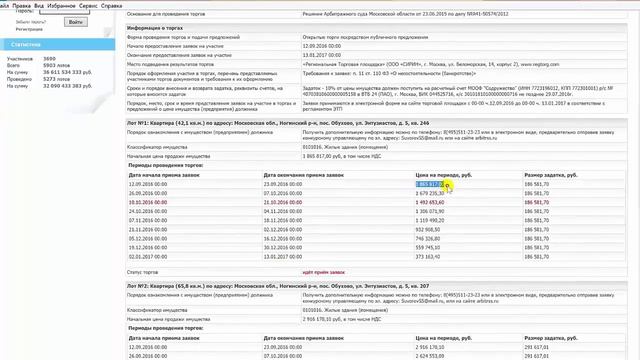Select the red start date 10.10.2016

point(148,202)
